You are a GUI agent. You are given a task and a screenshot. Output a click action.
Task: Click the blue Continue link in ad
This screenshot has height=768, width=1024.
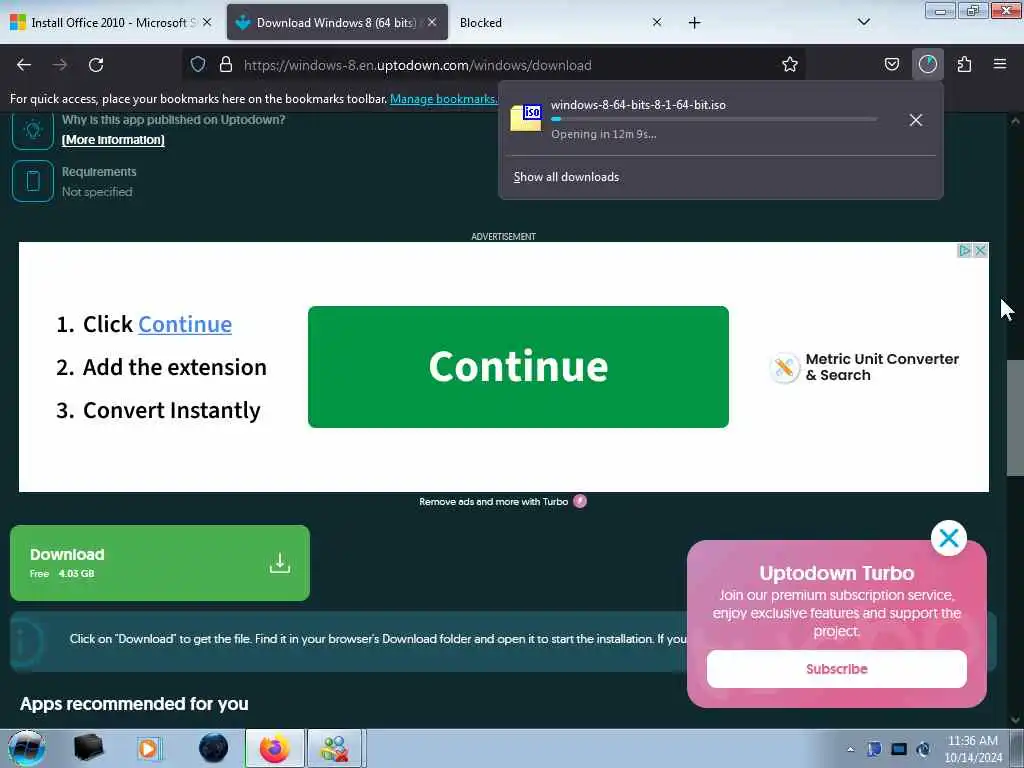tap(185, 324)
